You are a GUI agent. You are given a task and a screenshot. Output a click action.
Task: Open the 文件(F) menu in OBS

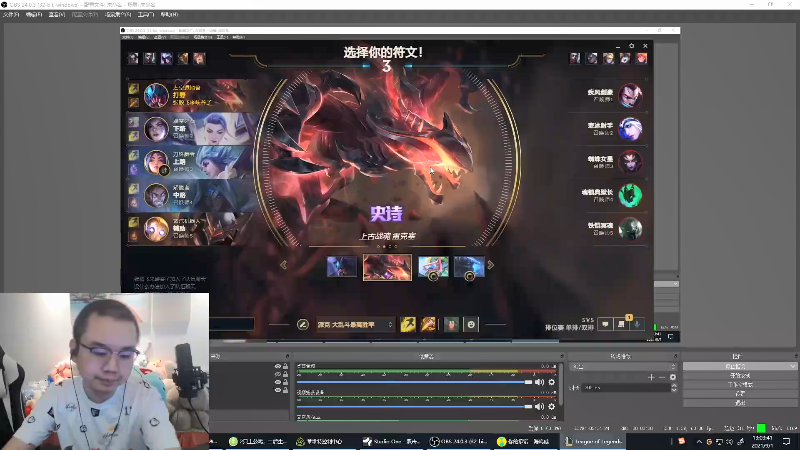(x=11, y=15)
